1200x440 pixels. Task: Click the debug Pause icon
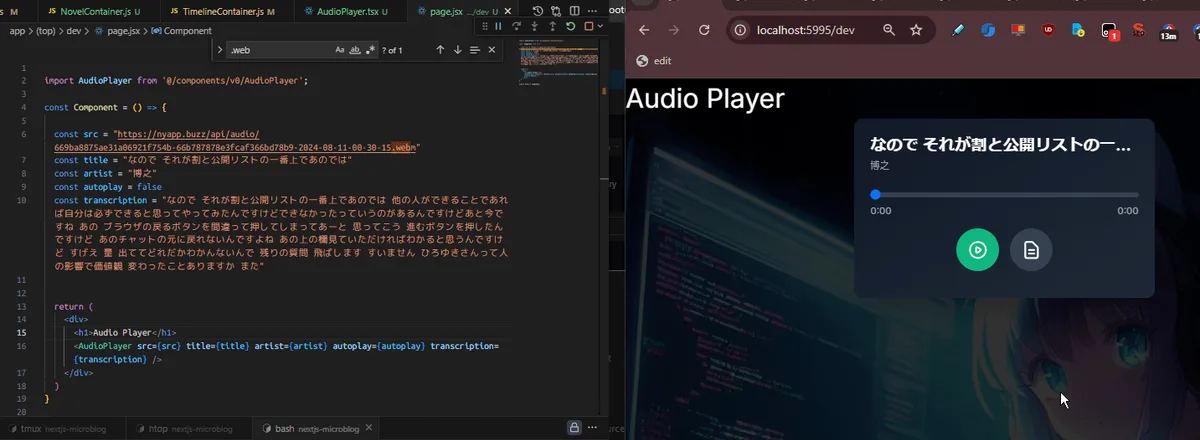click(499, 26)
